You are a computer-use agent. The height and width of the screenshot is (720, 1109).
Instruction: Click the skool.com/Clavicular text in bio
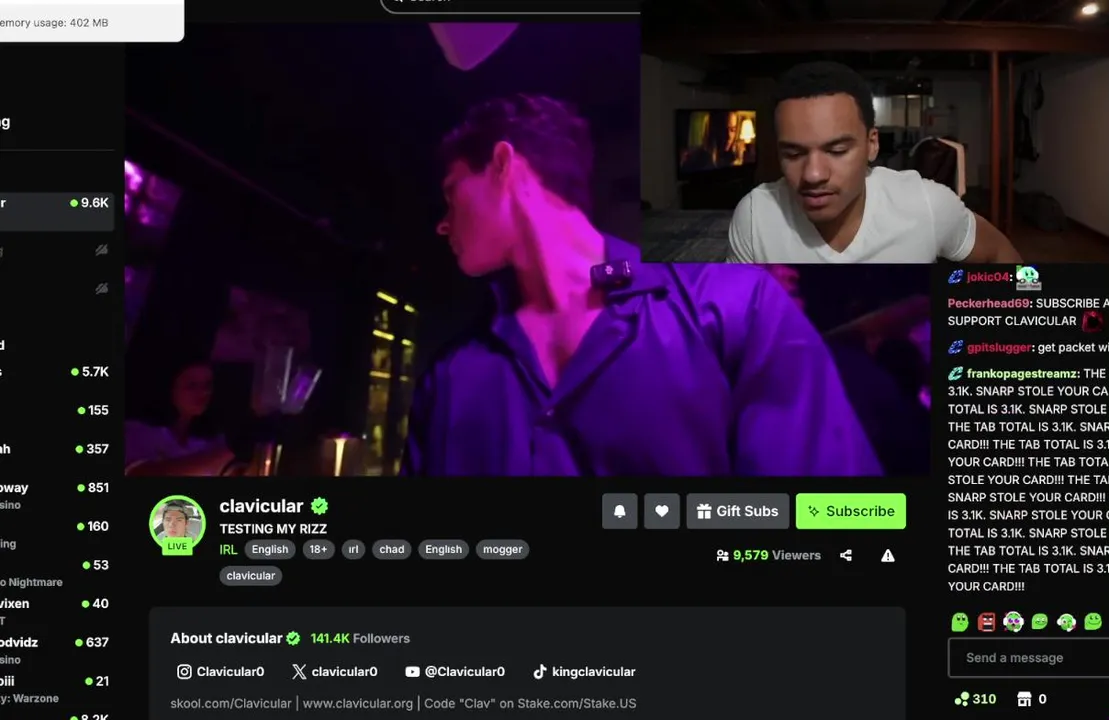coord(231,704)
